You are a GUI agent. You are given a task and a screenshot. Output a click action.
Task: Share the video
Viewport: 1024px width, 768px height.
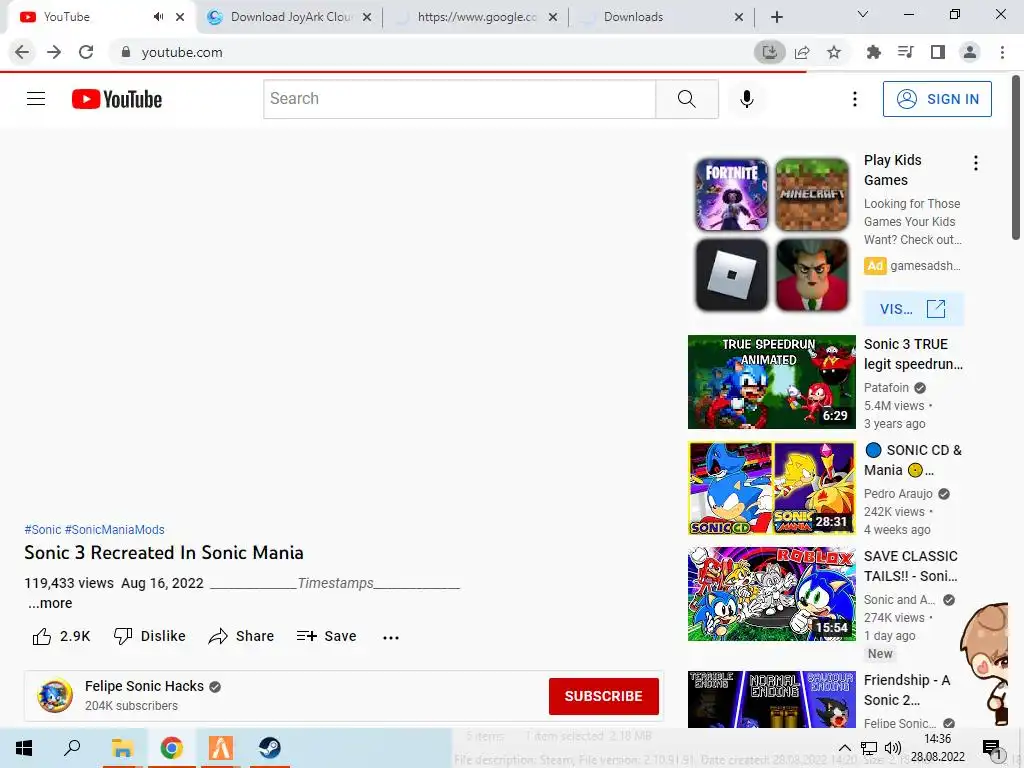coord(241,636)
